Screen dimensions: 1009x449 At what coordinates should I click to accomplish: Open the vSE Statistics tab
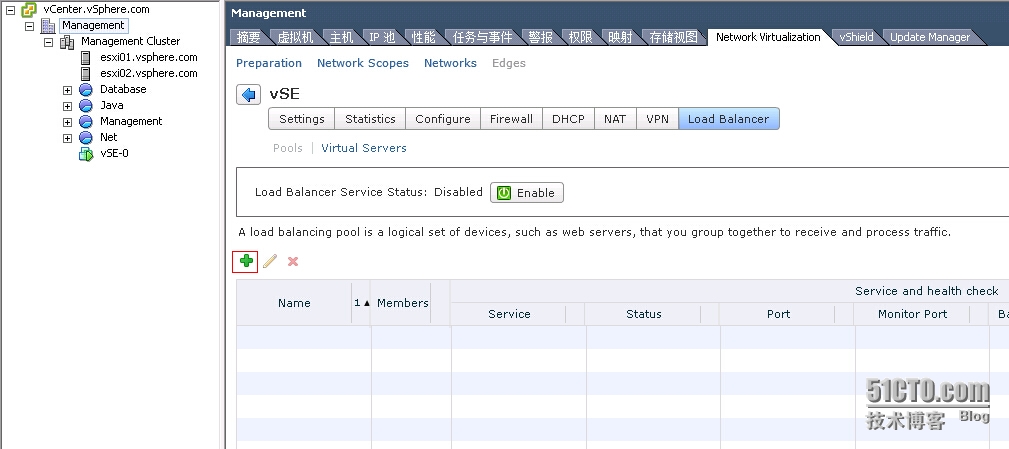370,119
